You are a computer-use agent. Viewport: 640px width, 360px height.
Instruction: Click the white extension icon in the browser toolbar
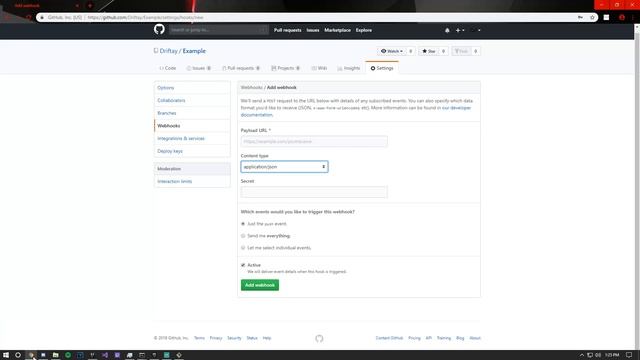coord(606,17)
